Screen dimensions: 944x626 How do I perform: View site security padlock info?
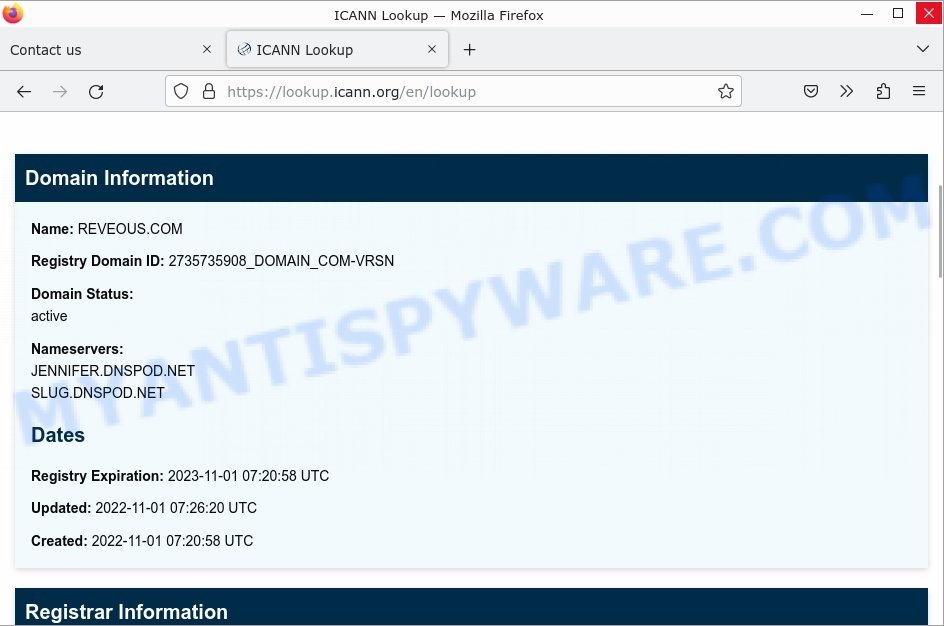click(x=209, y=91)
